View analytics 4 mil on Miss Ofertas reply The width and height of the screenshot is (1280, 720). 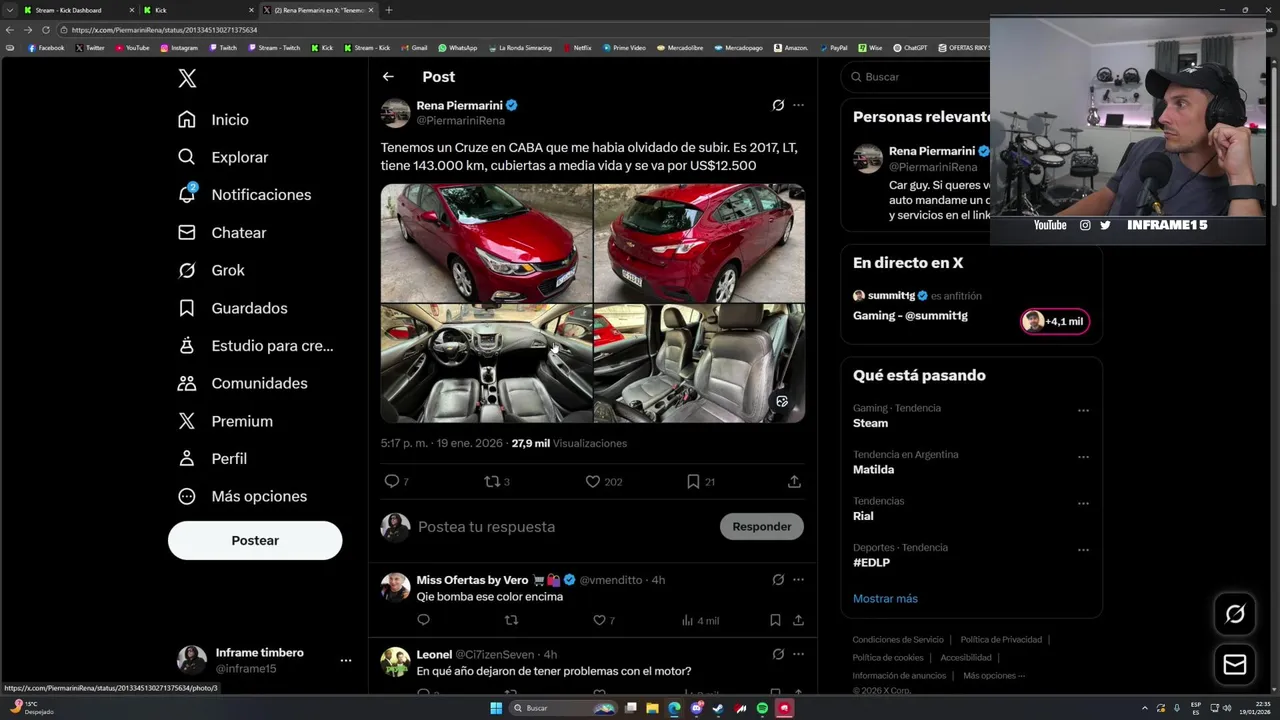700,621
